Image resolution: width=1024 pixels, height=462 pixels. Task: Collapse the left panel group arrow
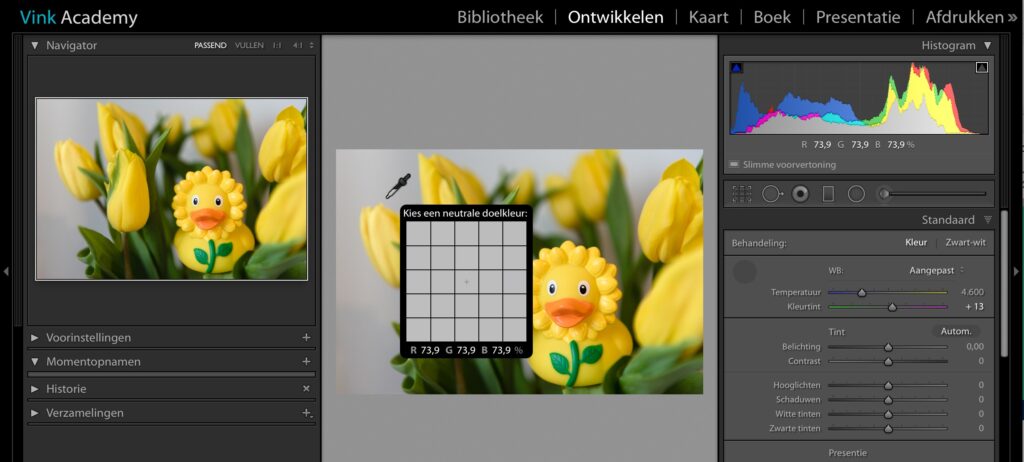tap(7, 271)
